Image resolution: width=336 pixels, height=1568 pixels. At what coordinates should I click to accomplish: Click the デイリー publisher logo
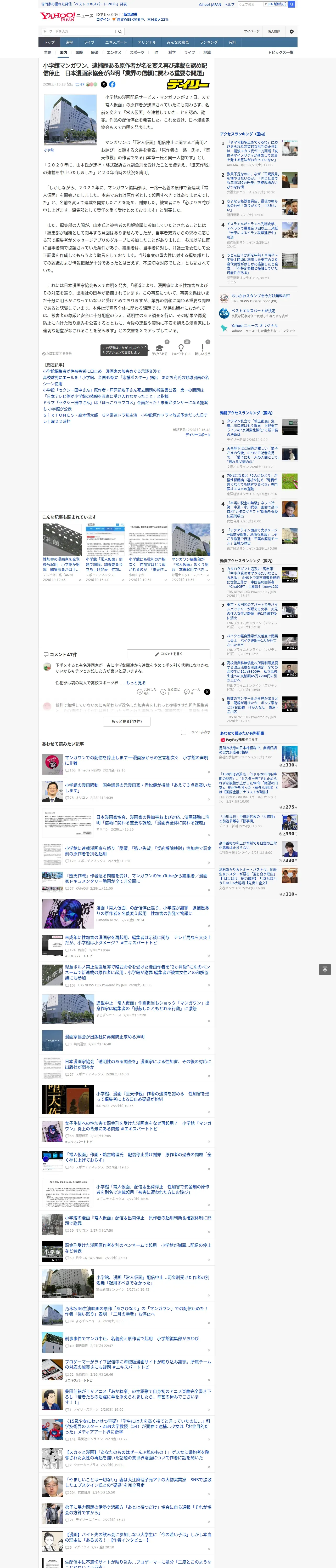(x=188, y=85)
